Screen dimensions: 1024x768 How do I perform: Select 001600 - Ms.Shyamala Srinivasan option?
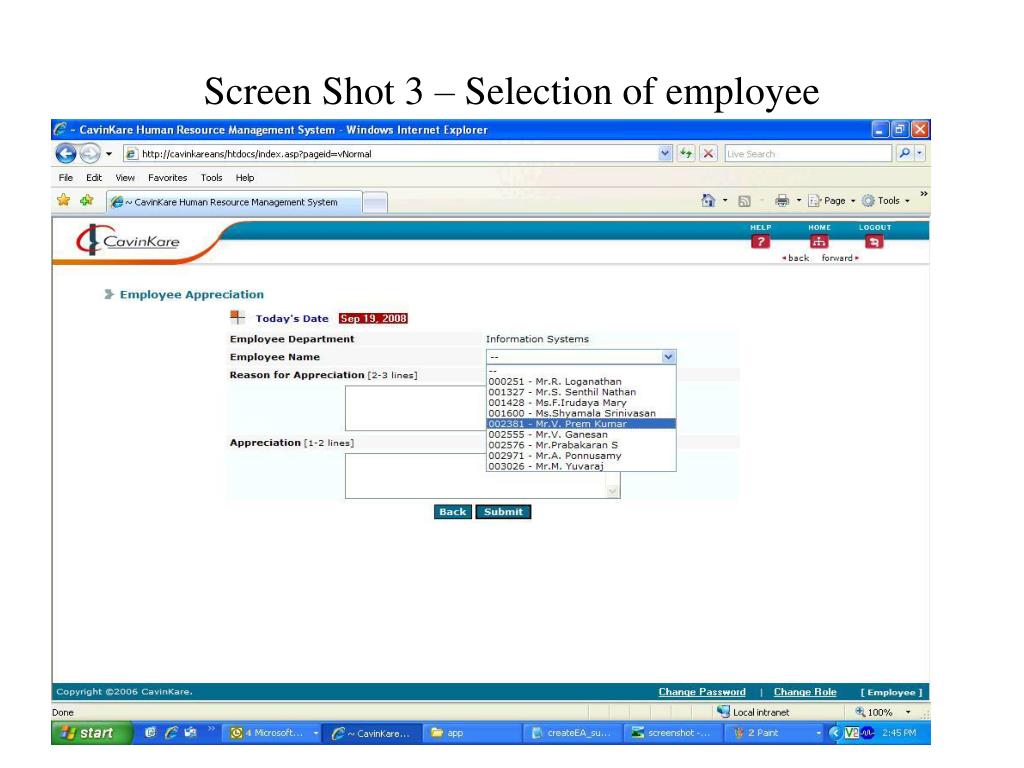[581, 413]
